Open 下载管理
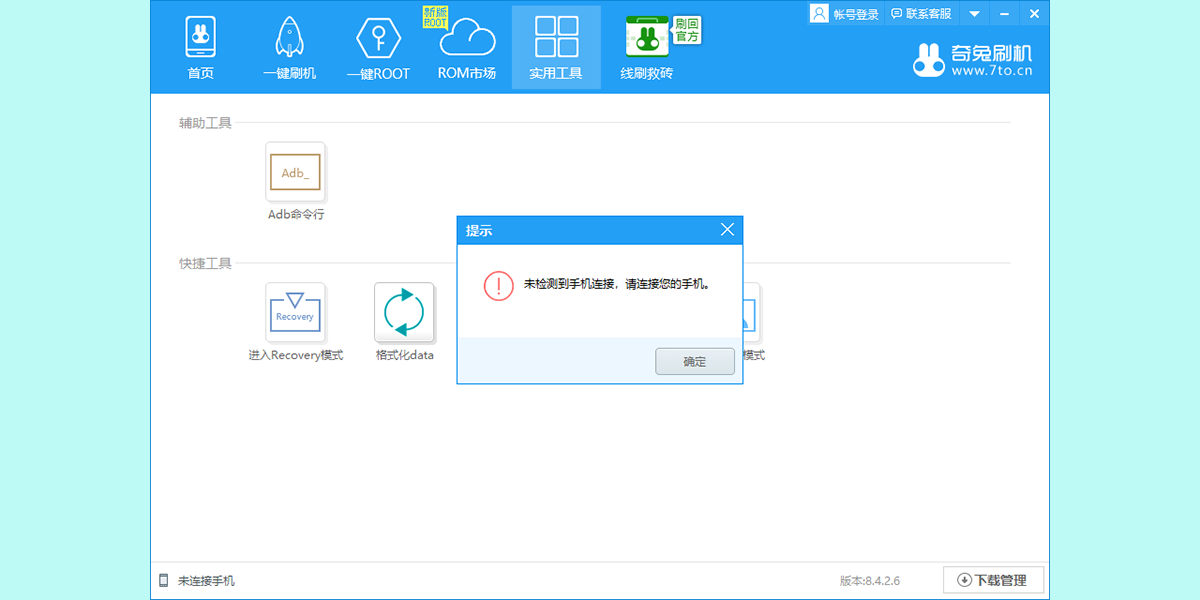The height and width of the screenshot is (600, 1200). coord(993,578)
